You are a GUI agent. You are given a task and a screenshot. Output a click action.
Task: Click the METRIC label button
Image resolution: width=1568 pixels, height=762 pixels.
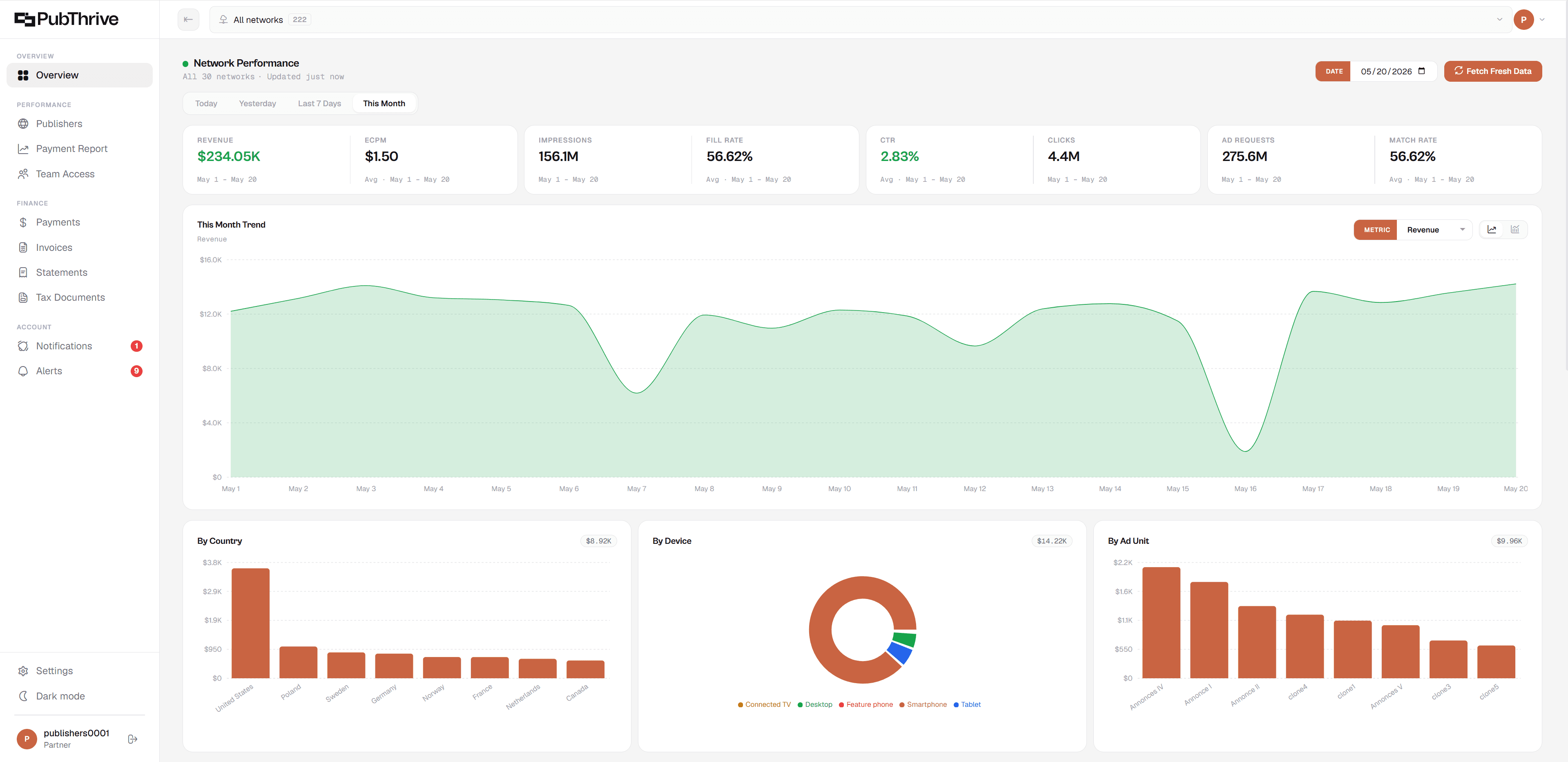pyautogui.click(x=1376, y=230)
